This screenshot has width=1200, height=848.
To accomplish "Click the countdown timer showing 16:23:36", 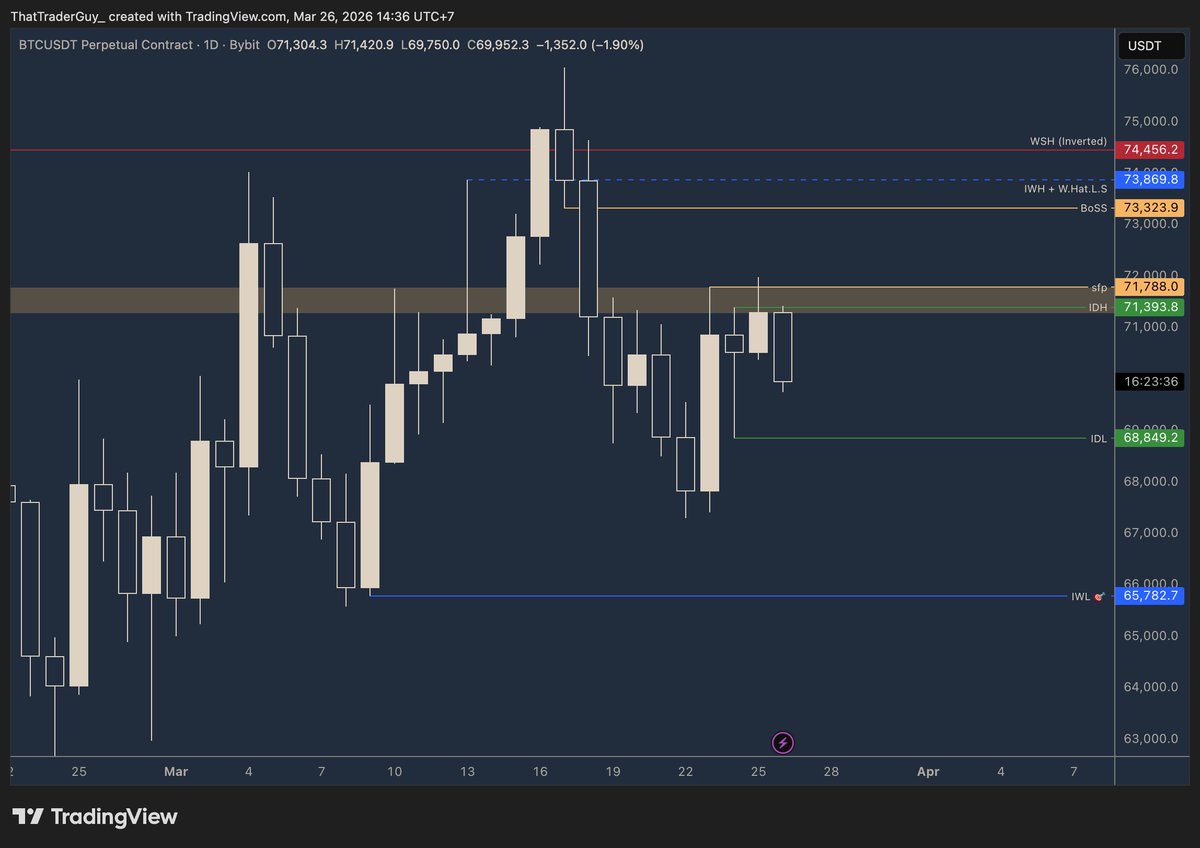I will (x=1150, y=381).
